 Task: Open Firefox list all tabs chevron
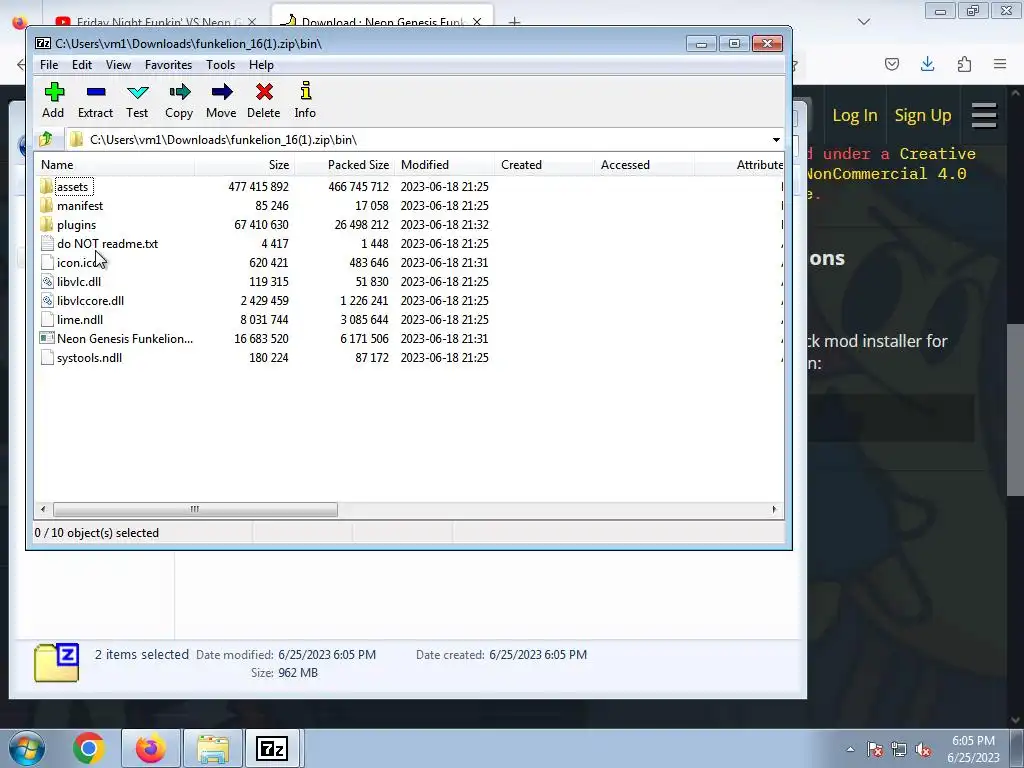tap(863, 22)
